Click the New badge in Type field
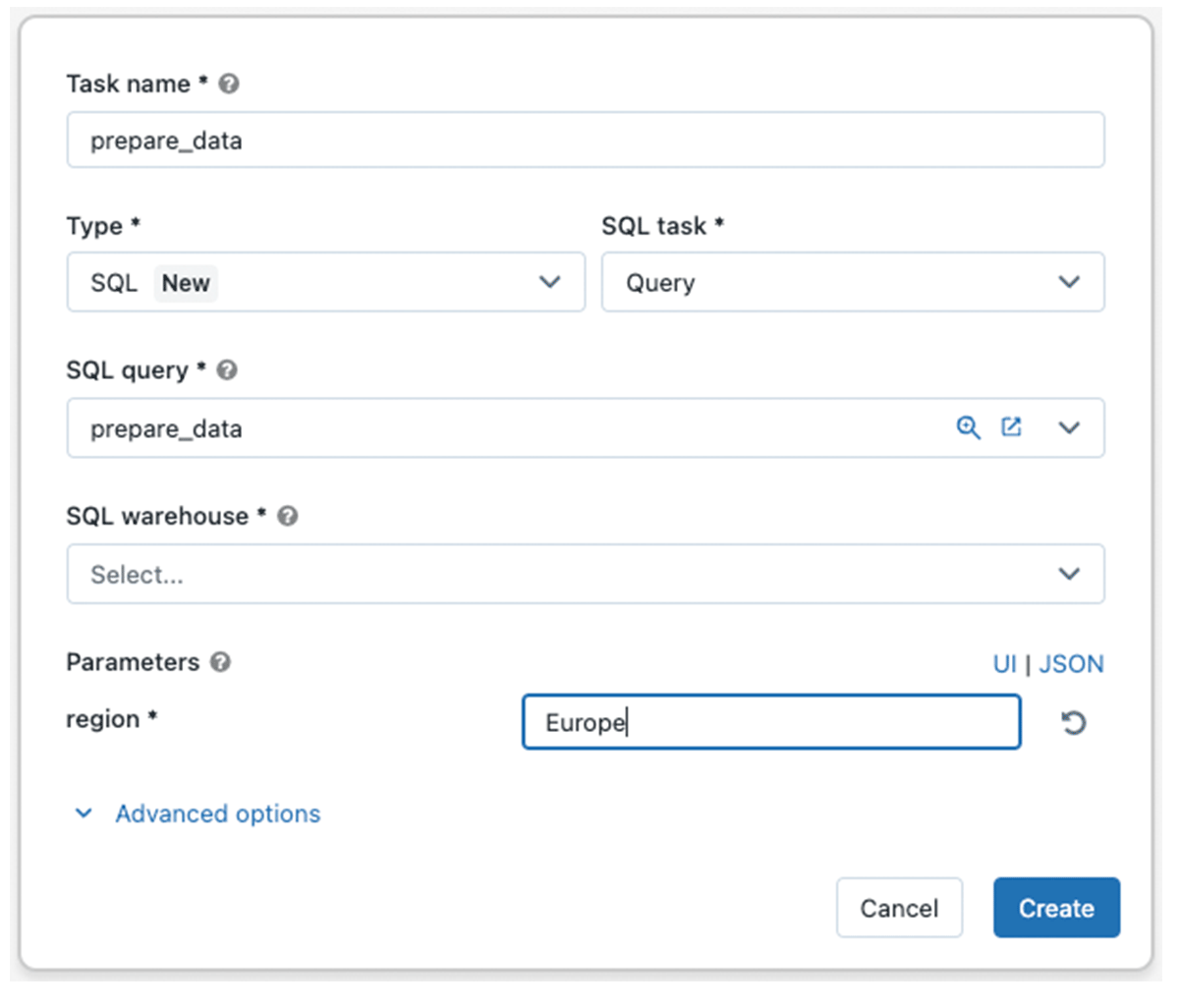The width and height of the screenshot is (1179, 1008). coord(186,283)
